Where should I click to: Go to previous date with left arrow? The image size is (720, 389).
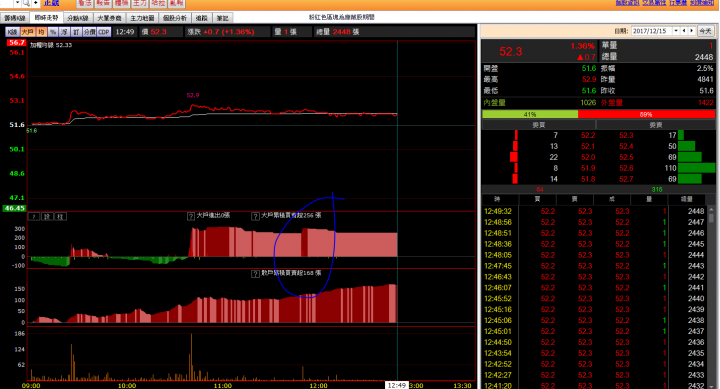click(684, 31)
